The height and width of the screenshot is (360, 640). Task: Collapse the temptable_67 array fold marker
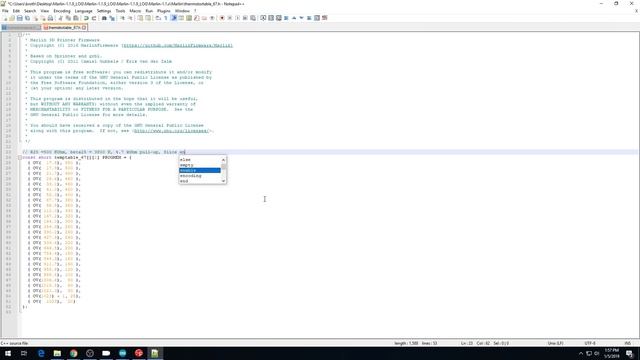(x=20, y=157)
